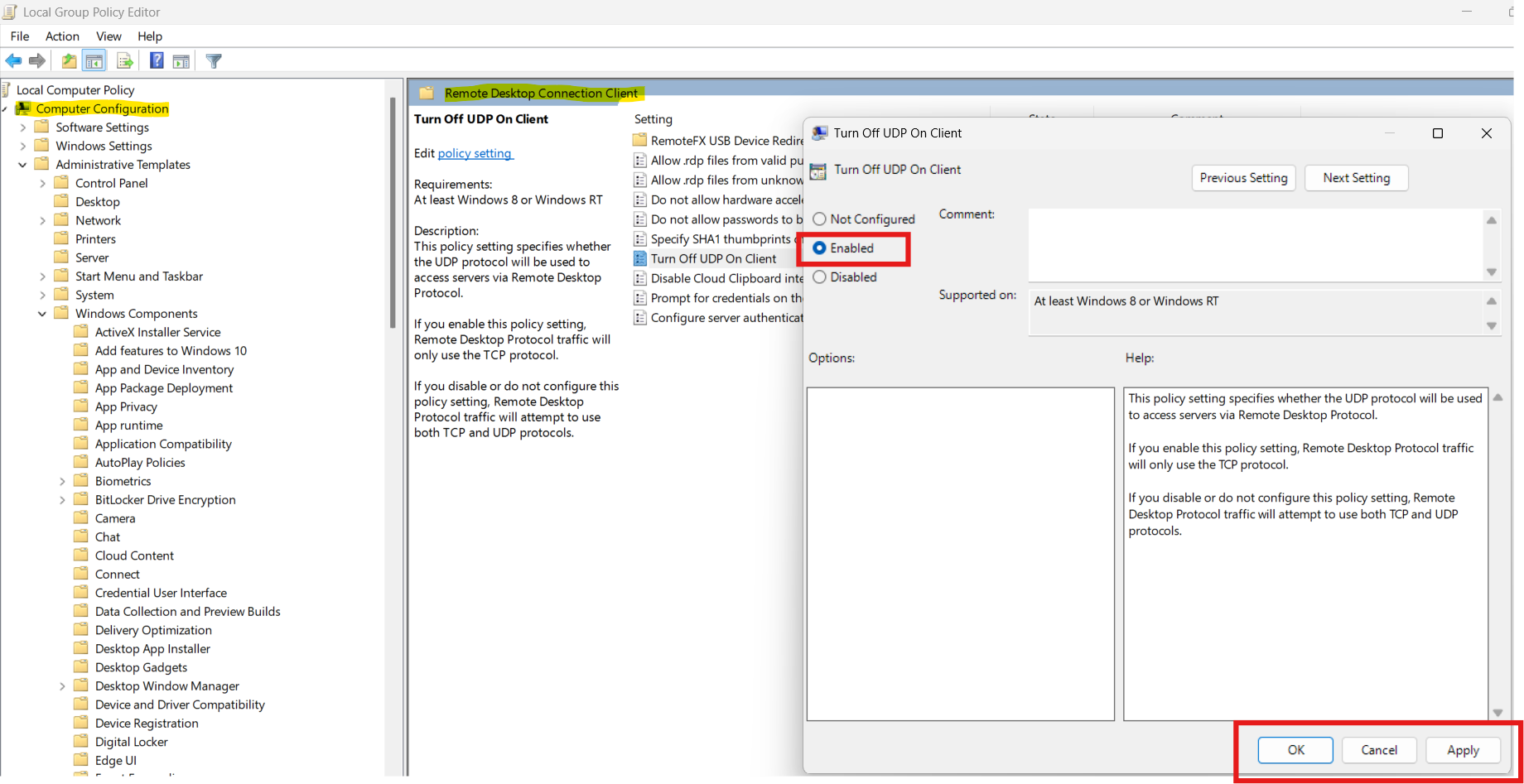Viewport: 1524px width, 784px height.
Task: Go to Next Setting
Action: pos(1356,178)
